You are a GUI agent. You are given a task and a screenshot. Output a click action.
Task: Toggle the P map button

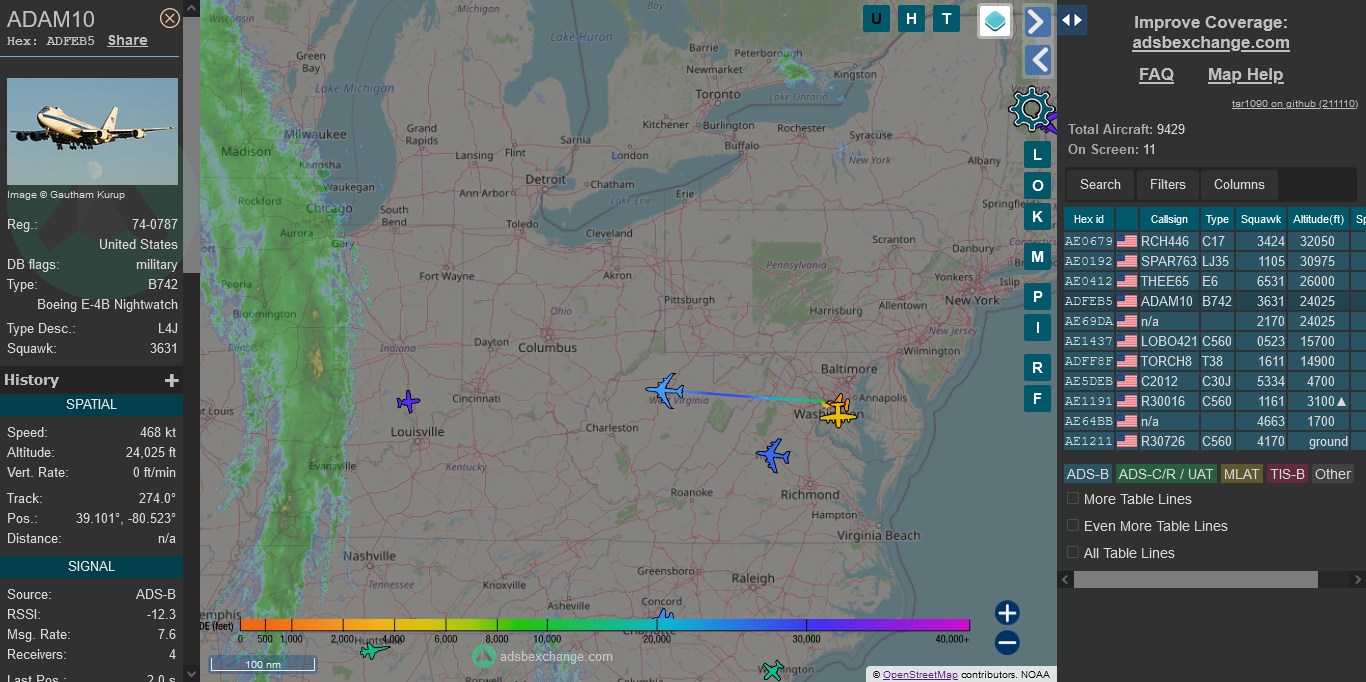tap(1037, 297)
